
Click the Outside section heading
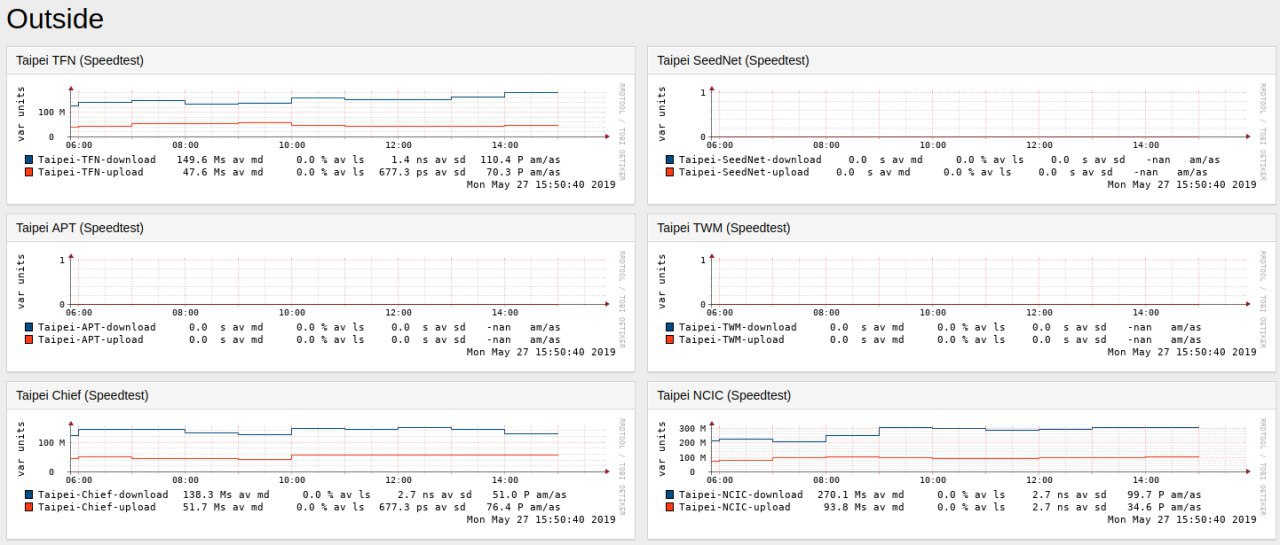[x=55, y=18]
